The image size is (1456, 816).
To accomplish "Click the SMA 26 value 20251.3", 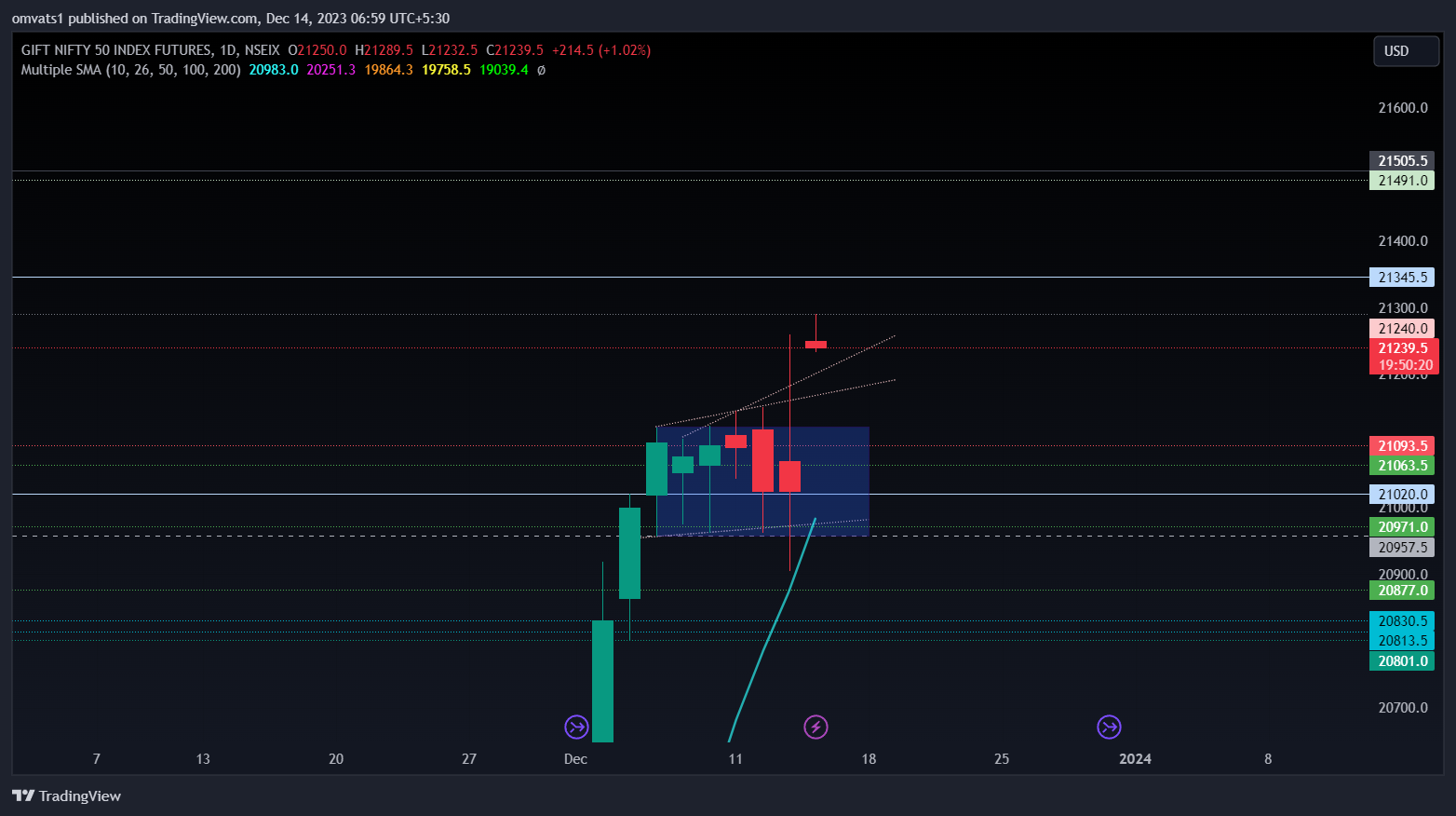I will 331,70.
